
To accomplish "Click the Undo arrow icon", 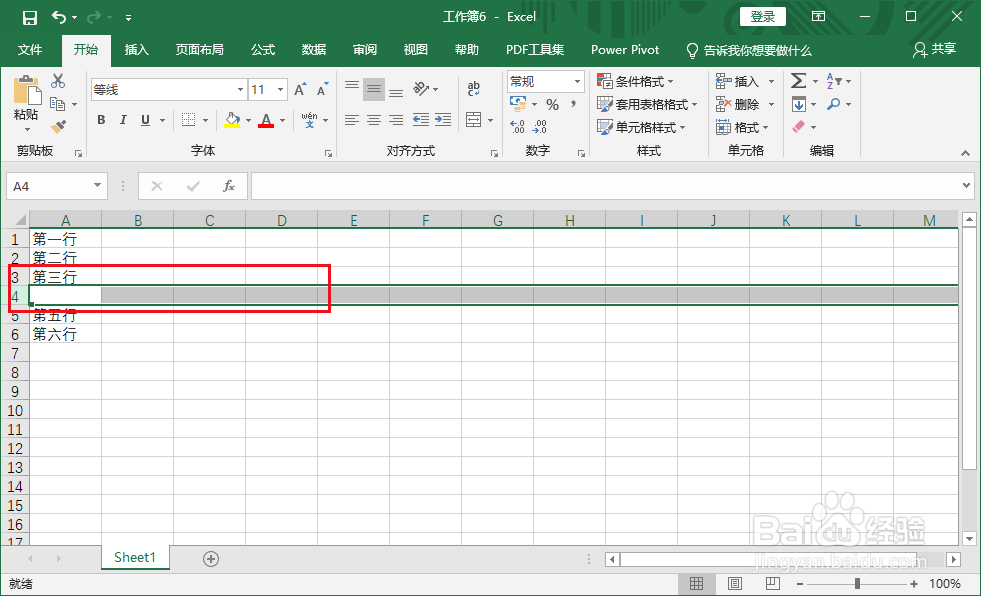I will coord(59,18).
